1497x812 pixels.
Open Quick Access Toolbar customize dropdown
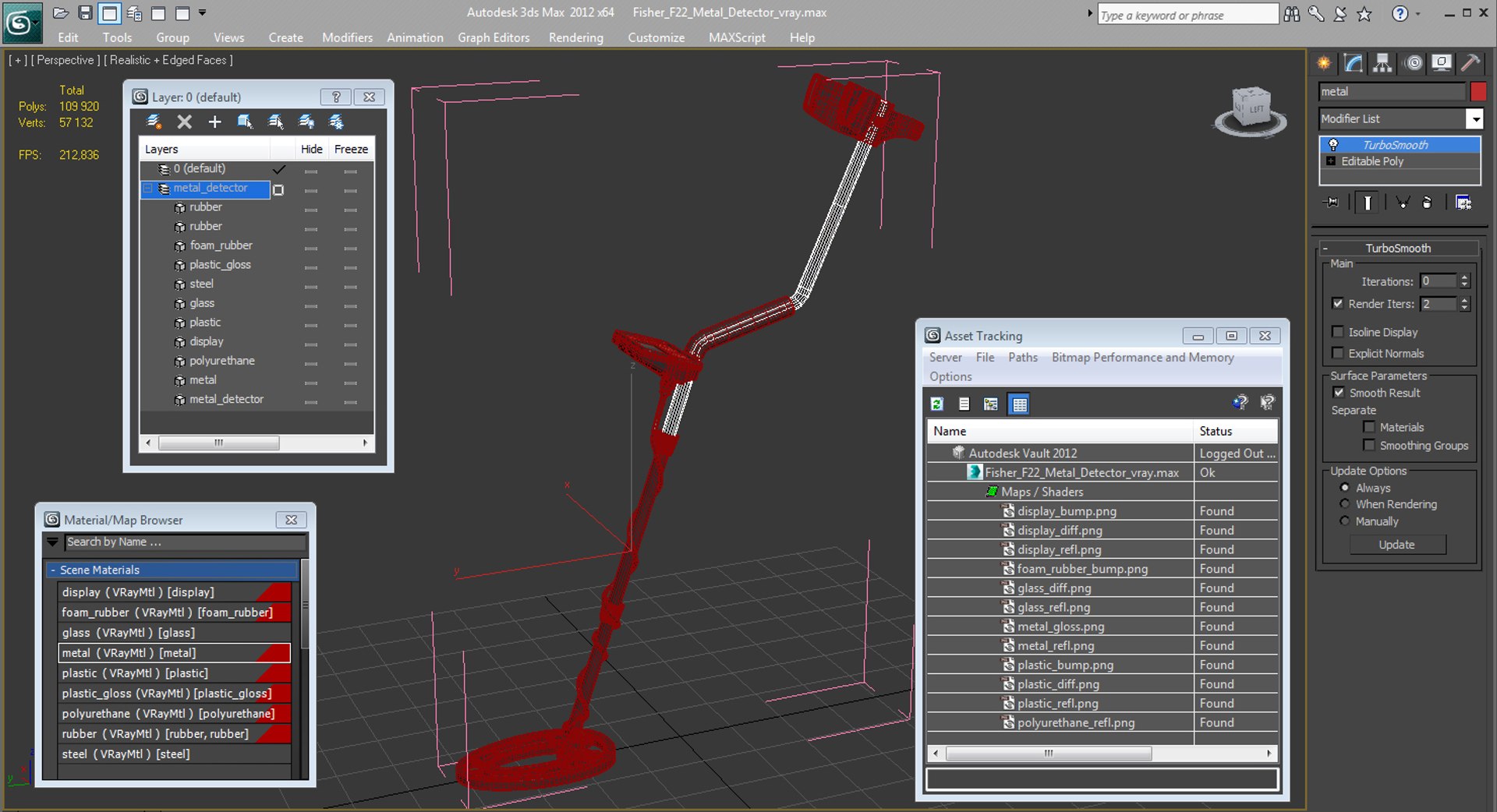(203, 13)
